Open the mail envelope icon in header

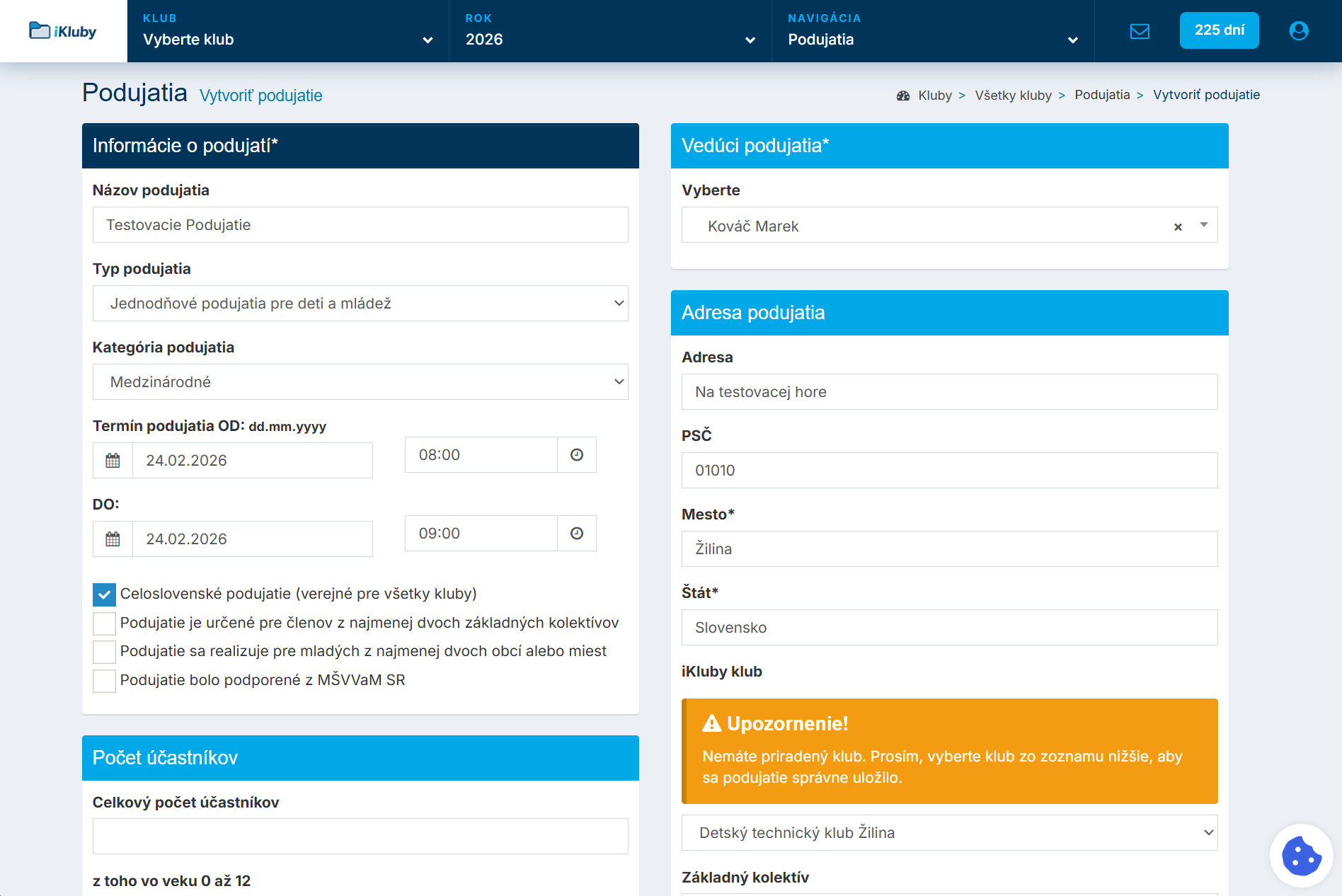(1140, 31)
